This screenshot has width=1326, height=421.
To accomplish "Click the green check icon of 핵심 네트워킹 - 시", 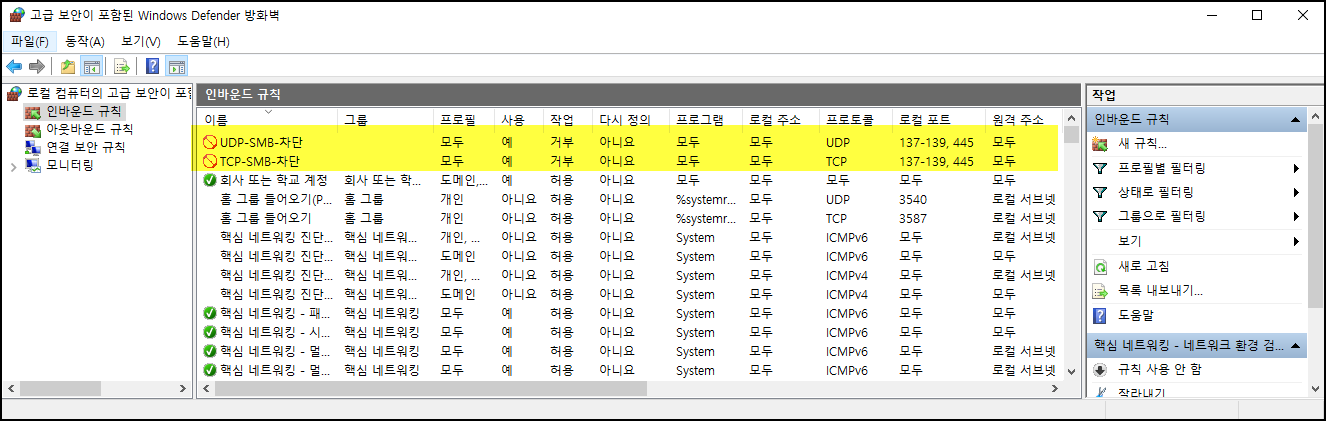I will pyautogui.click(x=210, y=332).
